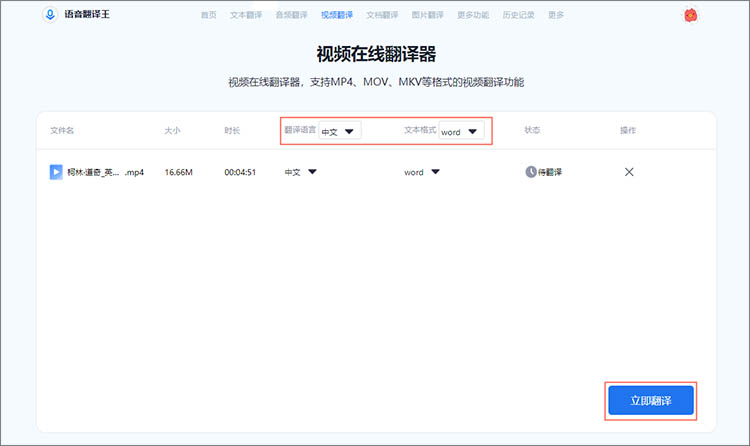Viewport: 750px width, 446px height.
Task: Click the 状态 column header
Action: (532, 130)
